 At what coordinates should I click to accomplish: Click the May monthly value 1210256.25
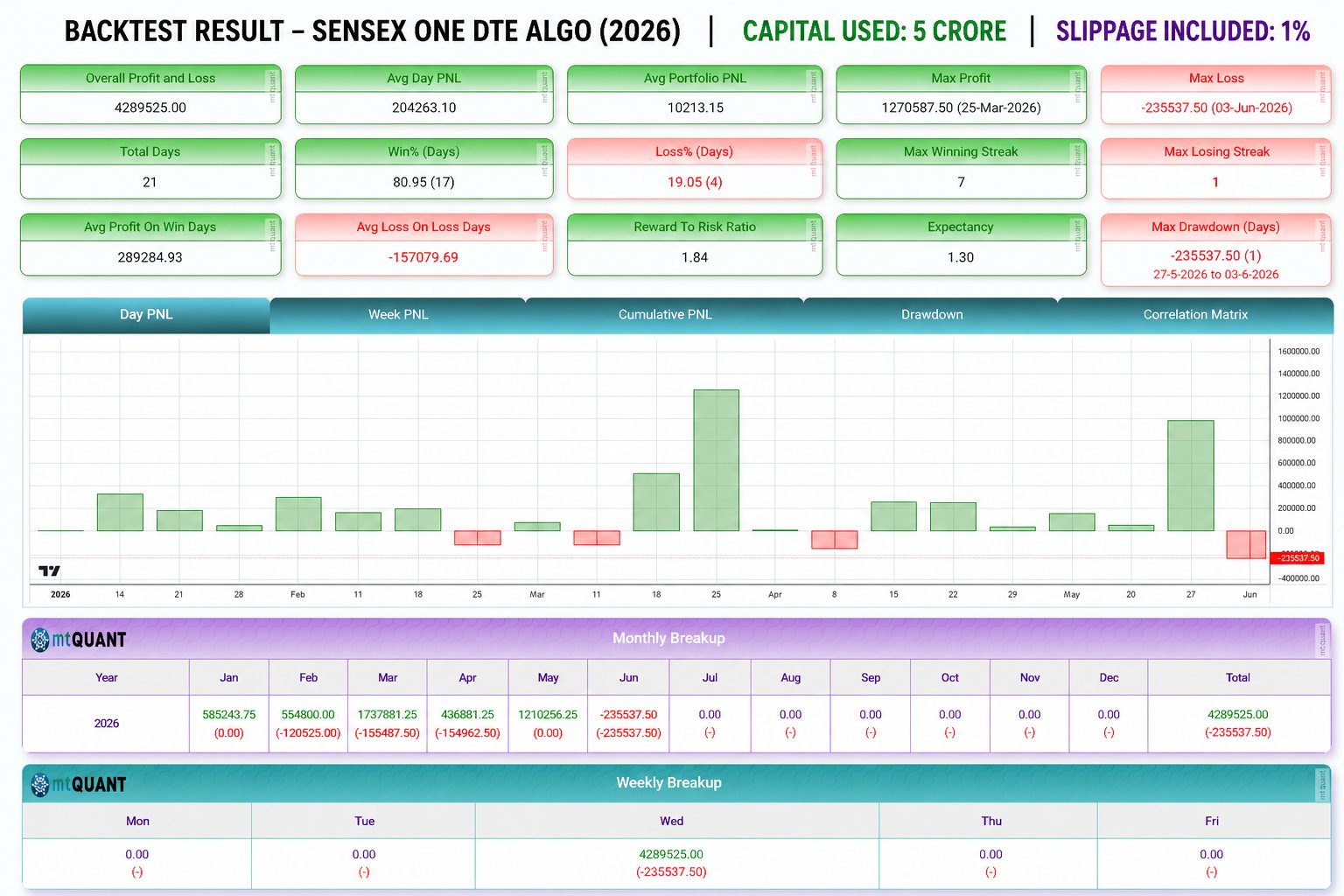pos(548,715)
